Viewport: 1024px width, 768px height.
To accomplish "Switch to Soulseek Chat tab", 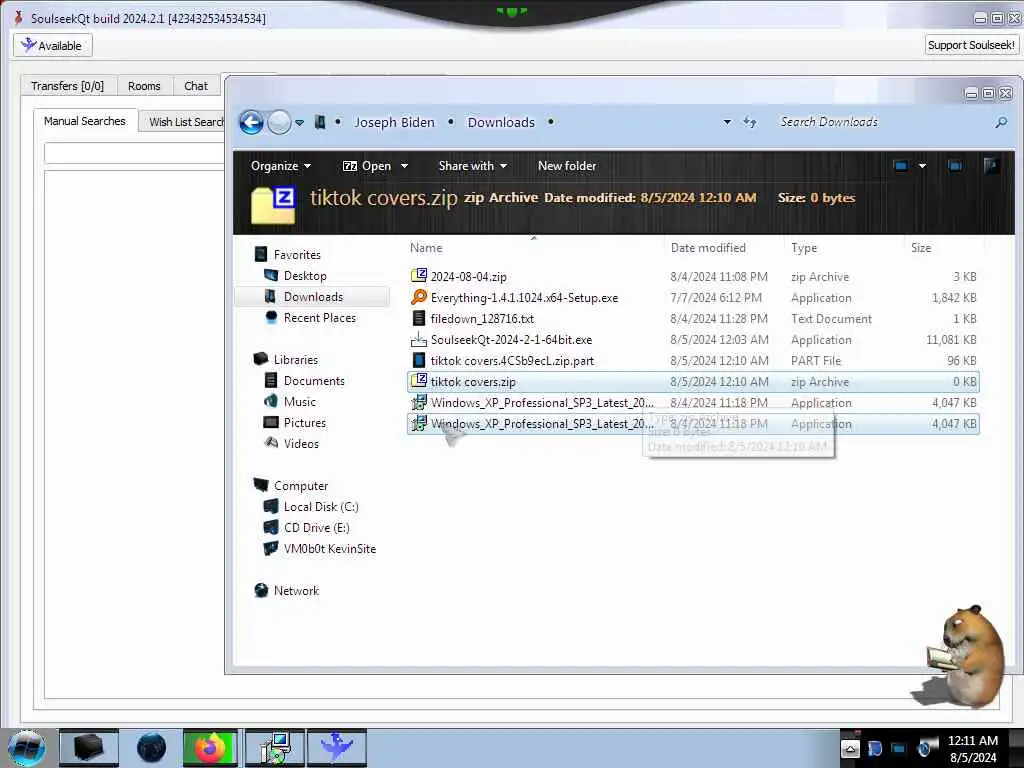I will pos(196,86).
